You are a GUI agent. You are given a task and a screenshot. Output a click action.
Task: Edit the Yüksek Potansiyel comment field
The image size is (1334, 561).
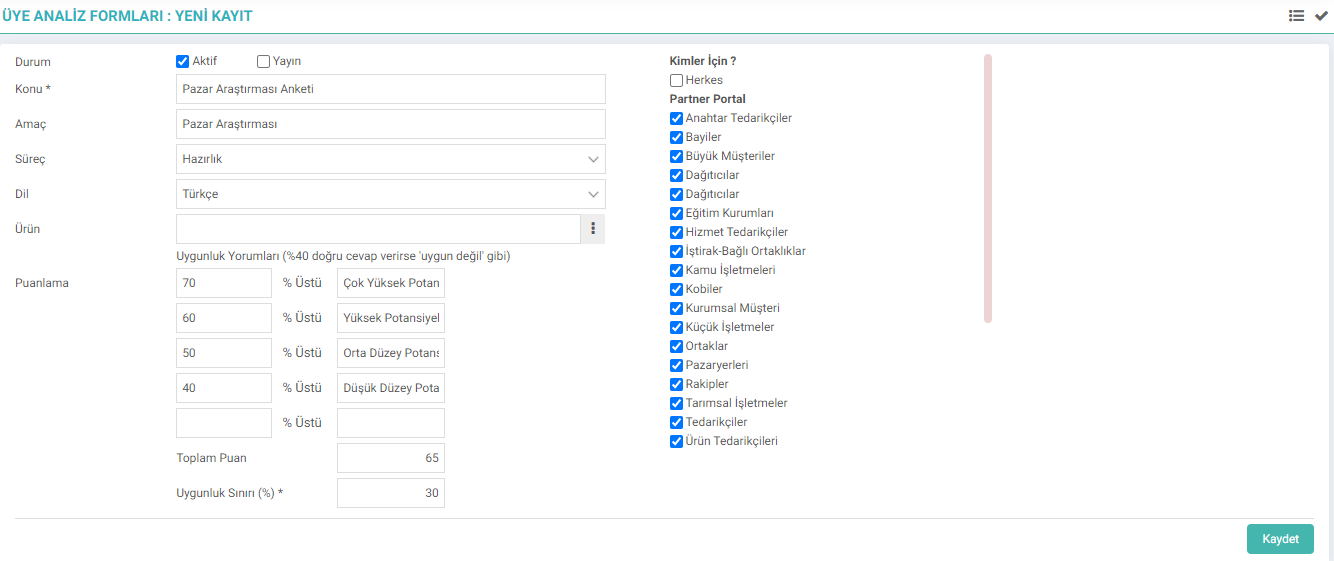pyautogui.click(x=391, y=318)
